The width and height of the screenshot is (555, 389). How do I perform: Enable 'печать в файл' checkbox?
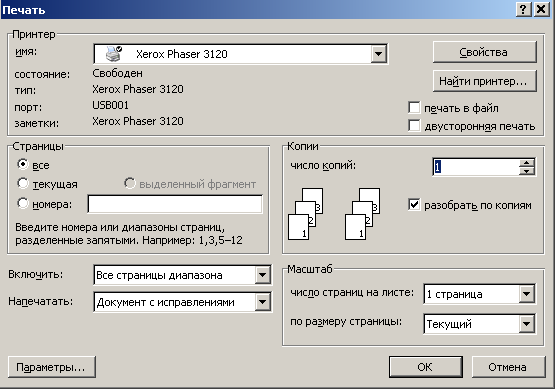[414, 108]
